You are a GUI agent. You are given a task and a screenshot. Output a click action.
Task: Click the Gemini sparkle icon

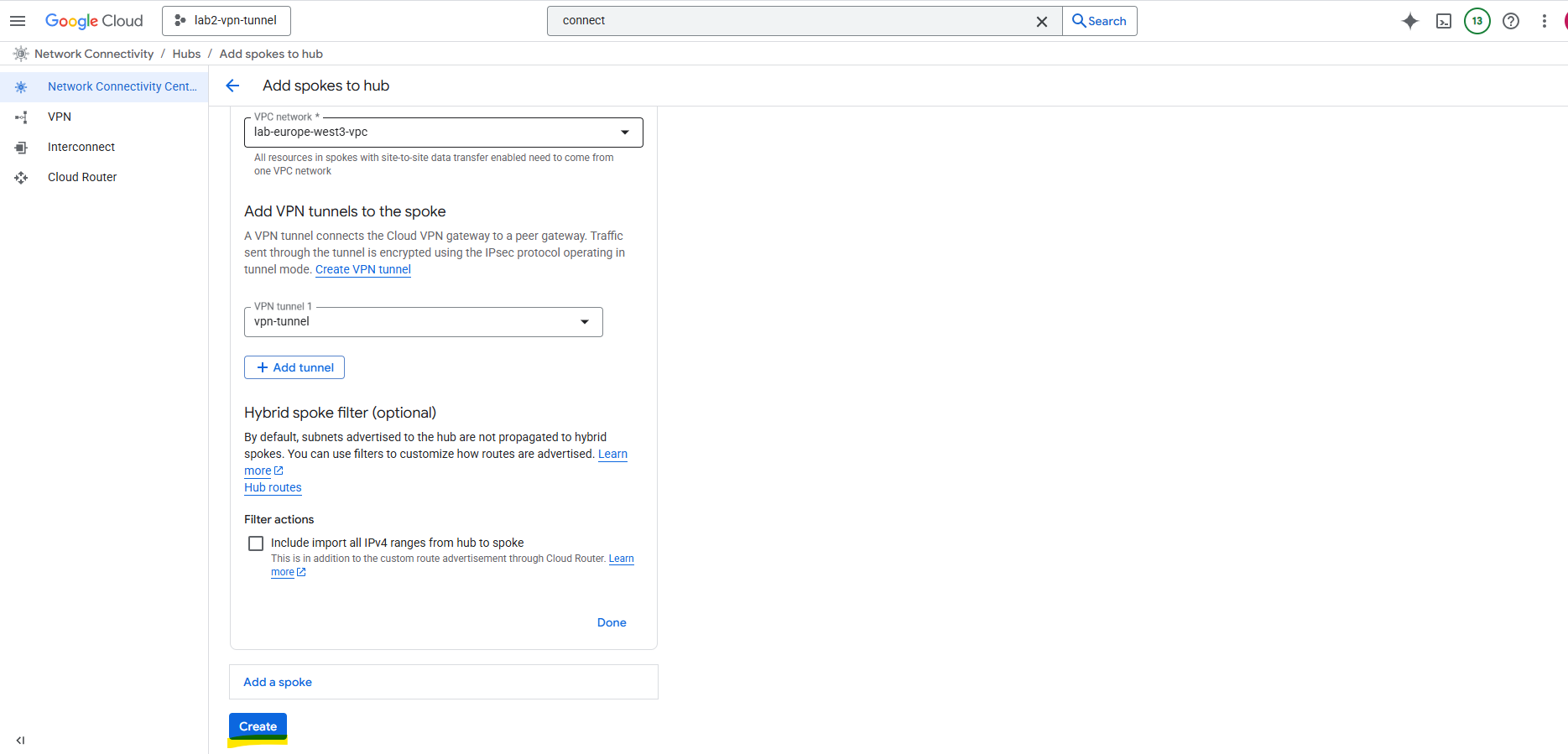[1410, 21]
